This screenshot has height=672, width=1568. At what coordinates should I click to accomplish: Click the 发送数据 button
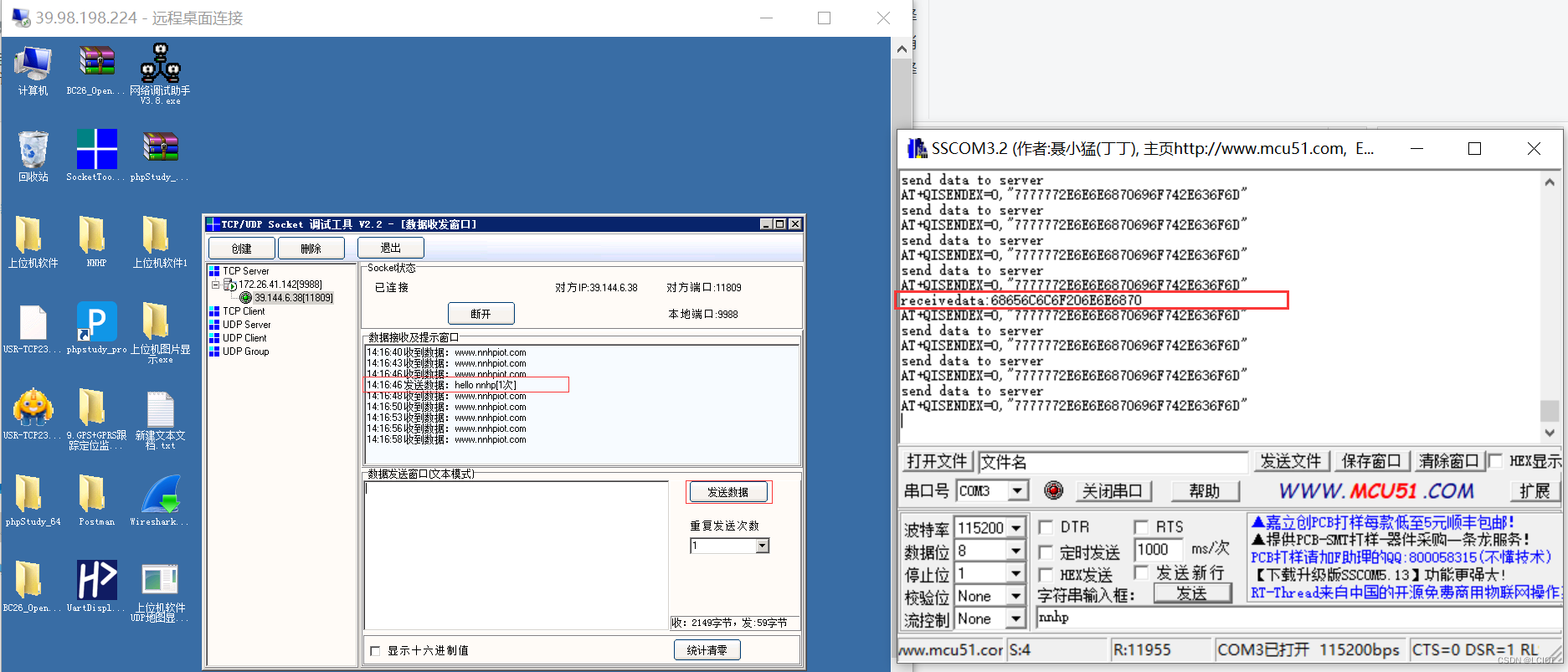[727, 492]
